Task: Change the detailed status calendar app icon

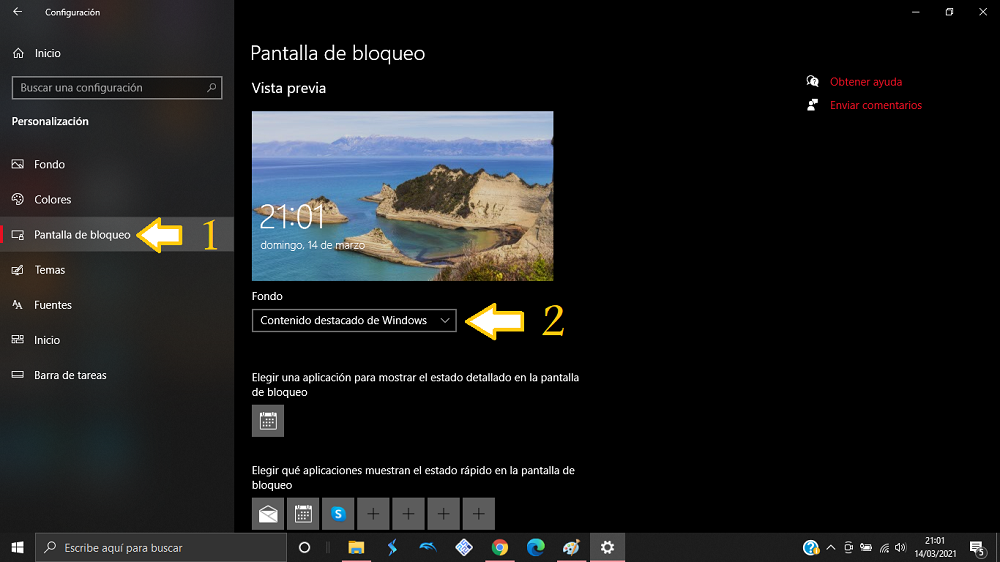Action: tap(268, 421)
